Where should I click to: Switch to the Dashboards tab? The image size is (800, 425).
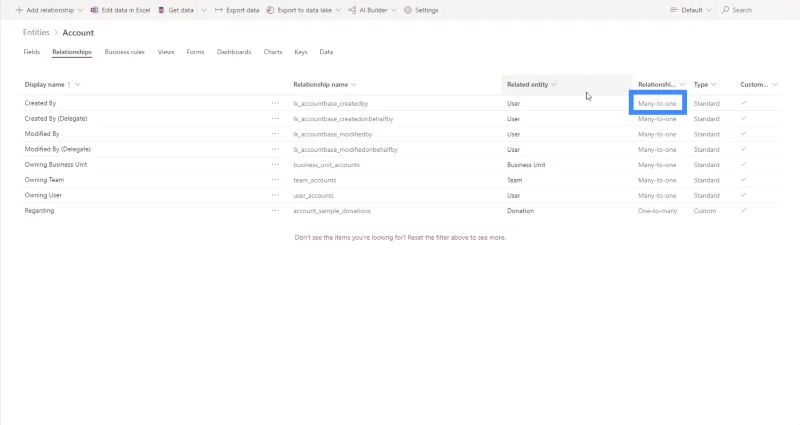234,52
